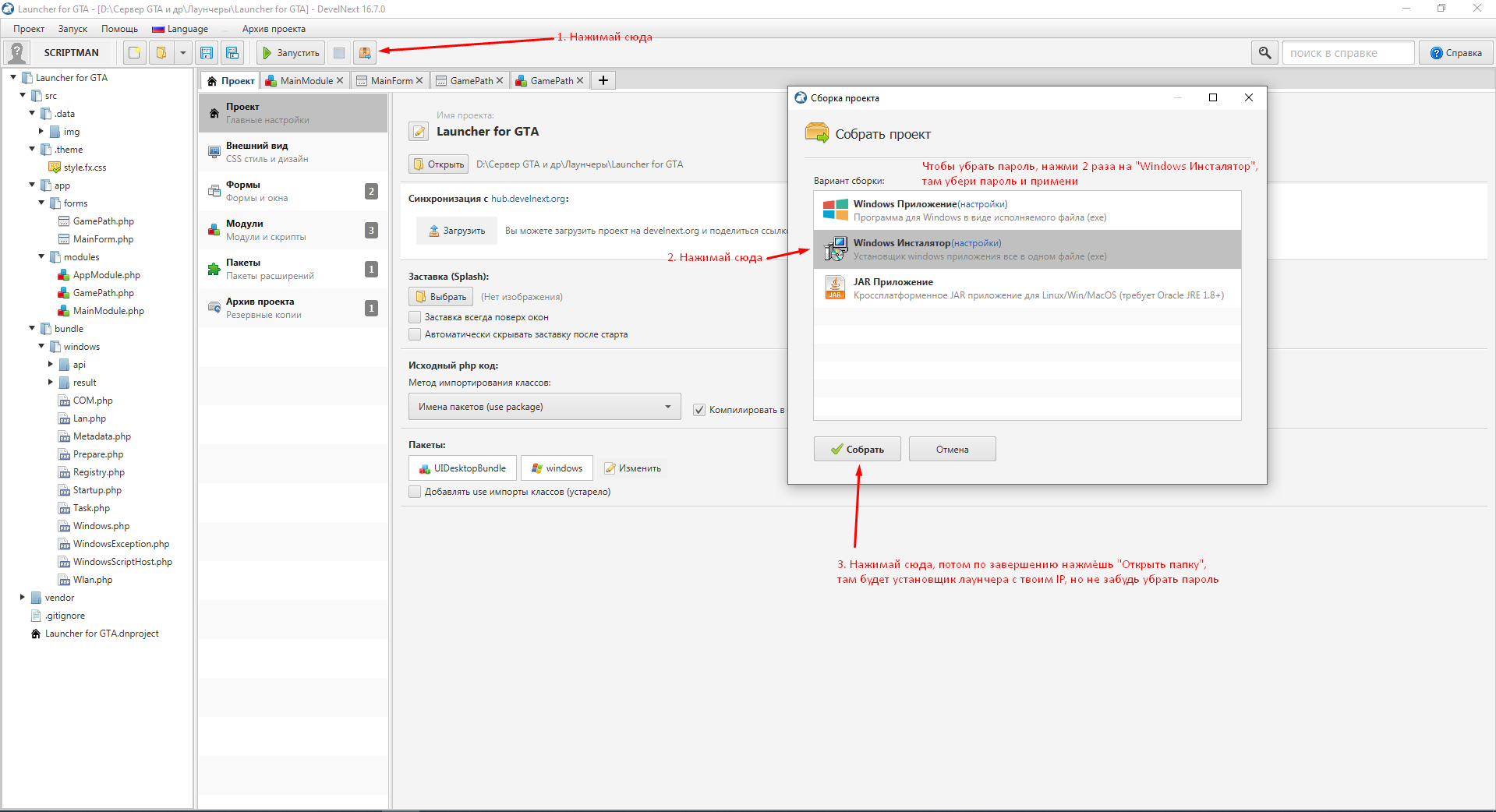Click the поиск в справке search field
This screenshot has height=812, width=1496.
(x=1348, y=53)
